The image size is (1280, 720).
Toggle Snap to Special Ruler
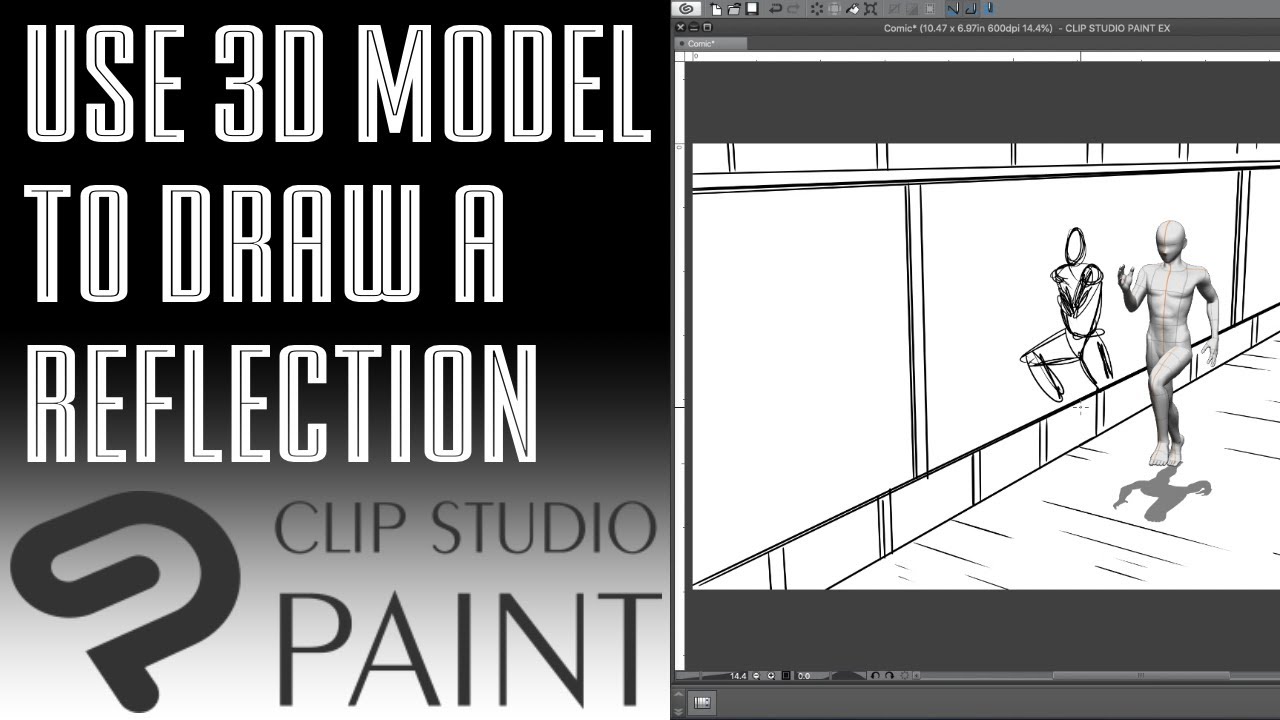(970, 9)
